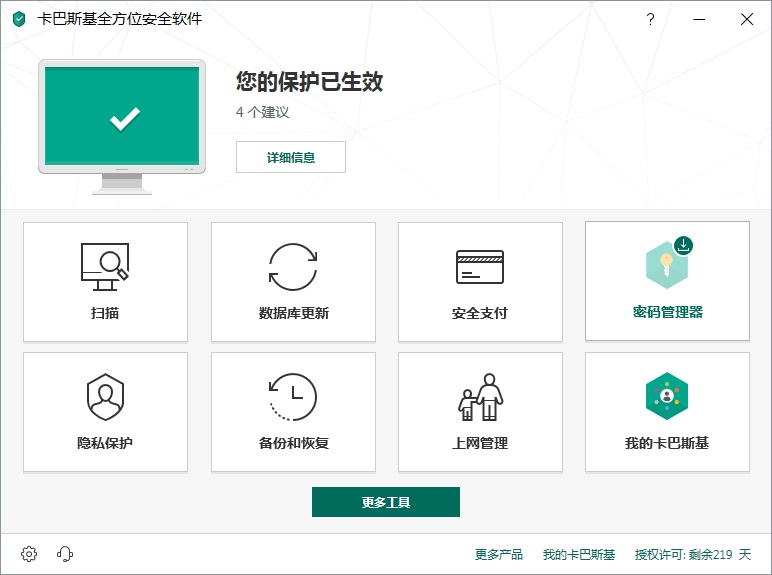Image resolution: width=772 pixels, height=575 pixels.
Task: Click the My Kaspersky green hexagon icon
Action: point(667,396)
